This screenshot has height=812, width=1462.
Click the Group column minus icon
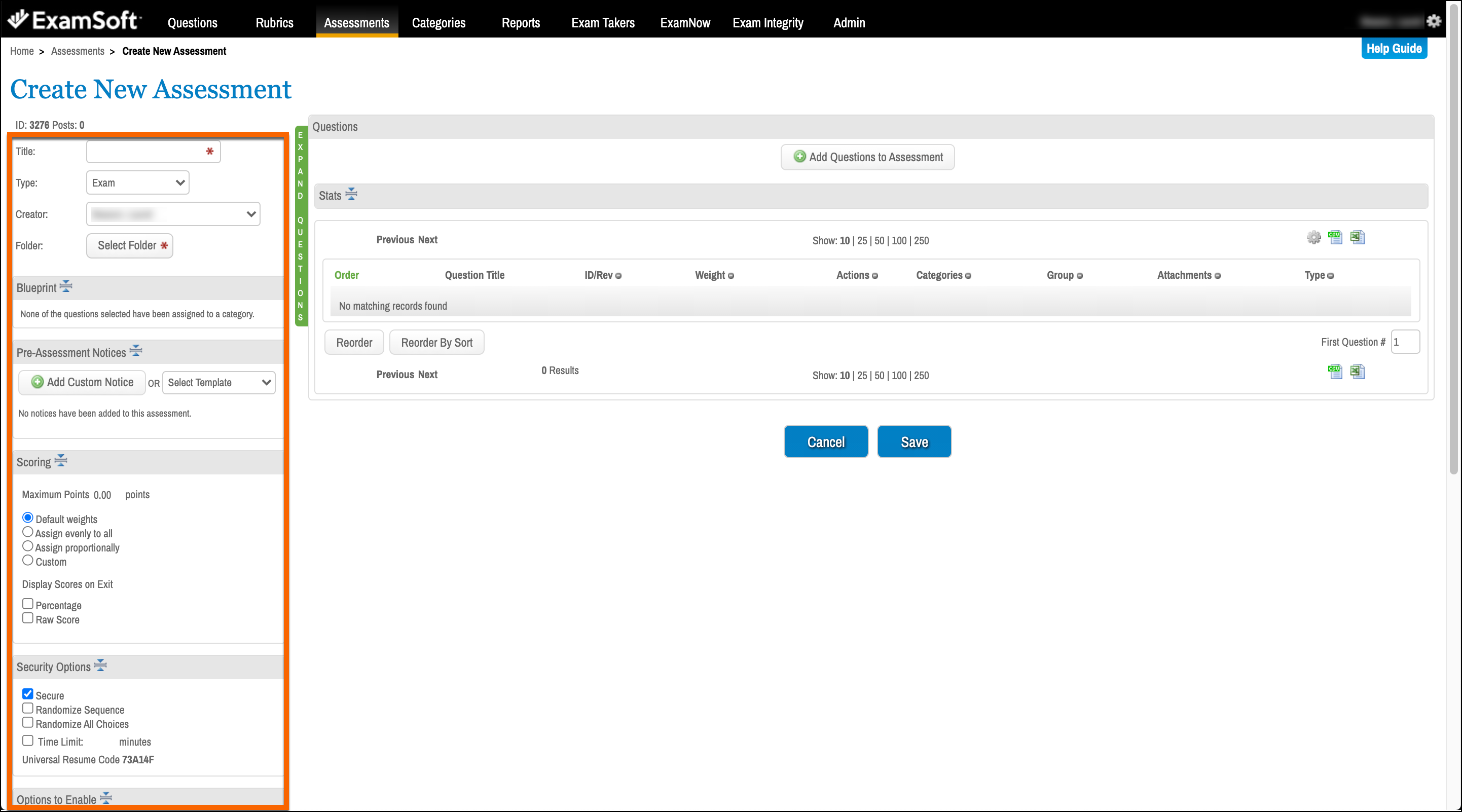(x=1079, y=276)
